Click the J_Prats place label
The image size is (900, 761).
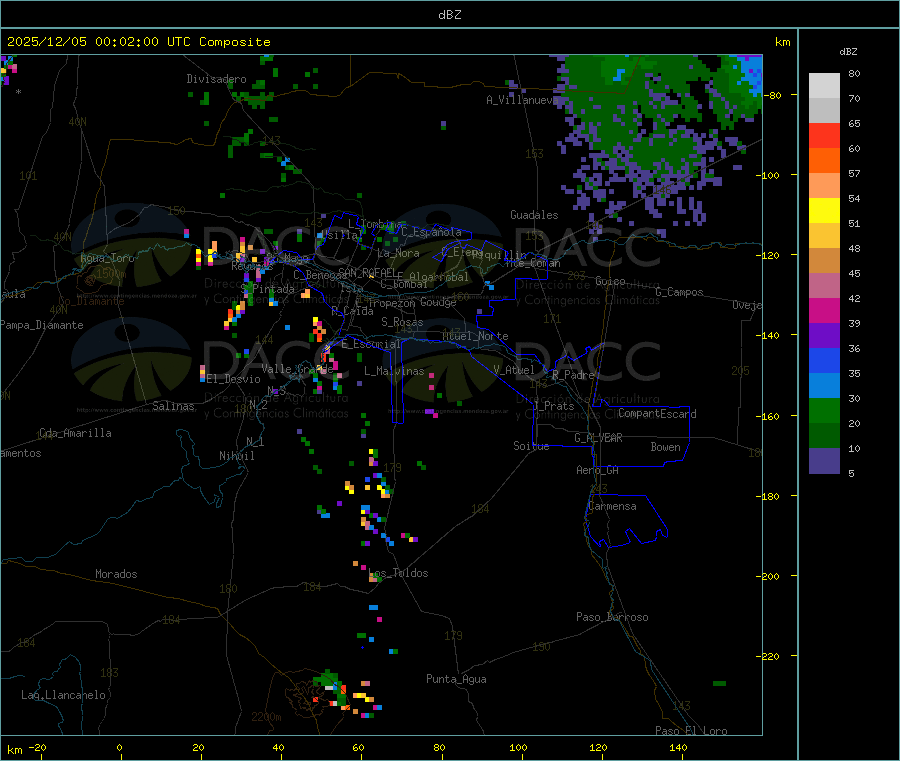pos(554,405)
